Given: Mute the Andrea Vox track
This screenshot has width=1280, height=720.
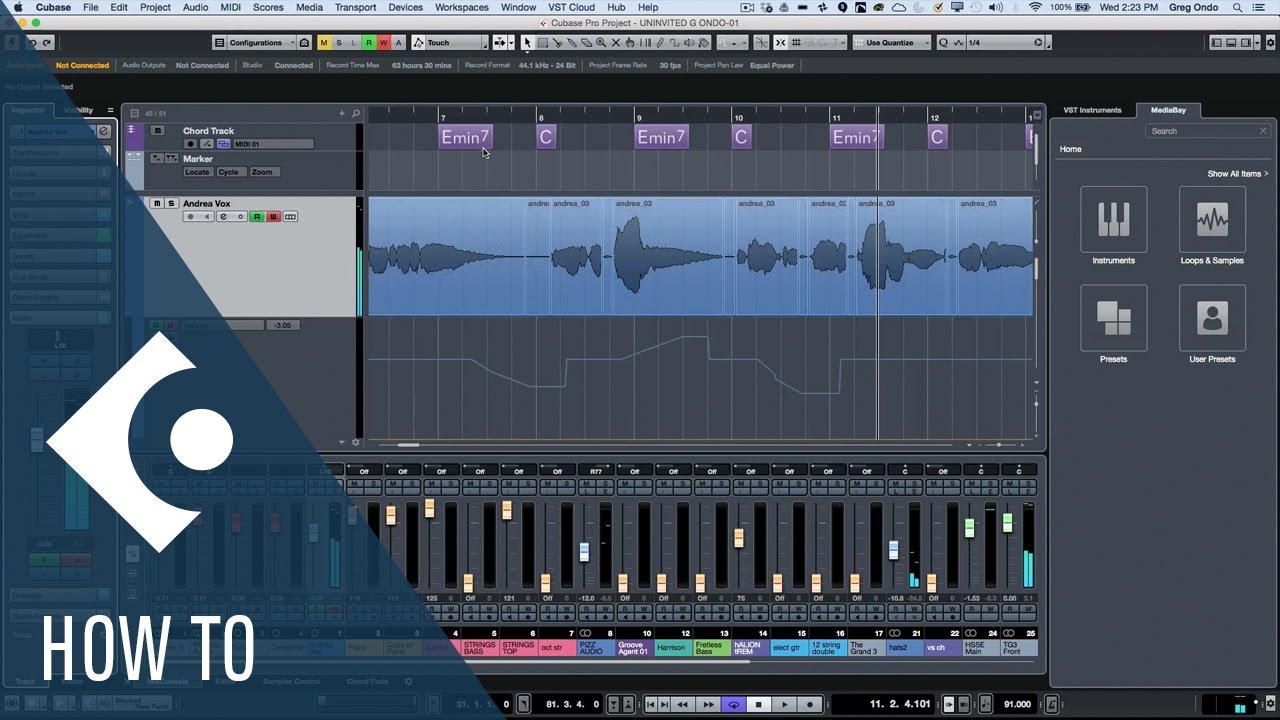Looking at the screenshot, I should coord(157,204).
